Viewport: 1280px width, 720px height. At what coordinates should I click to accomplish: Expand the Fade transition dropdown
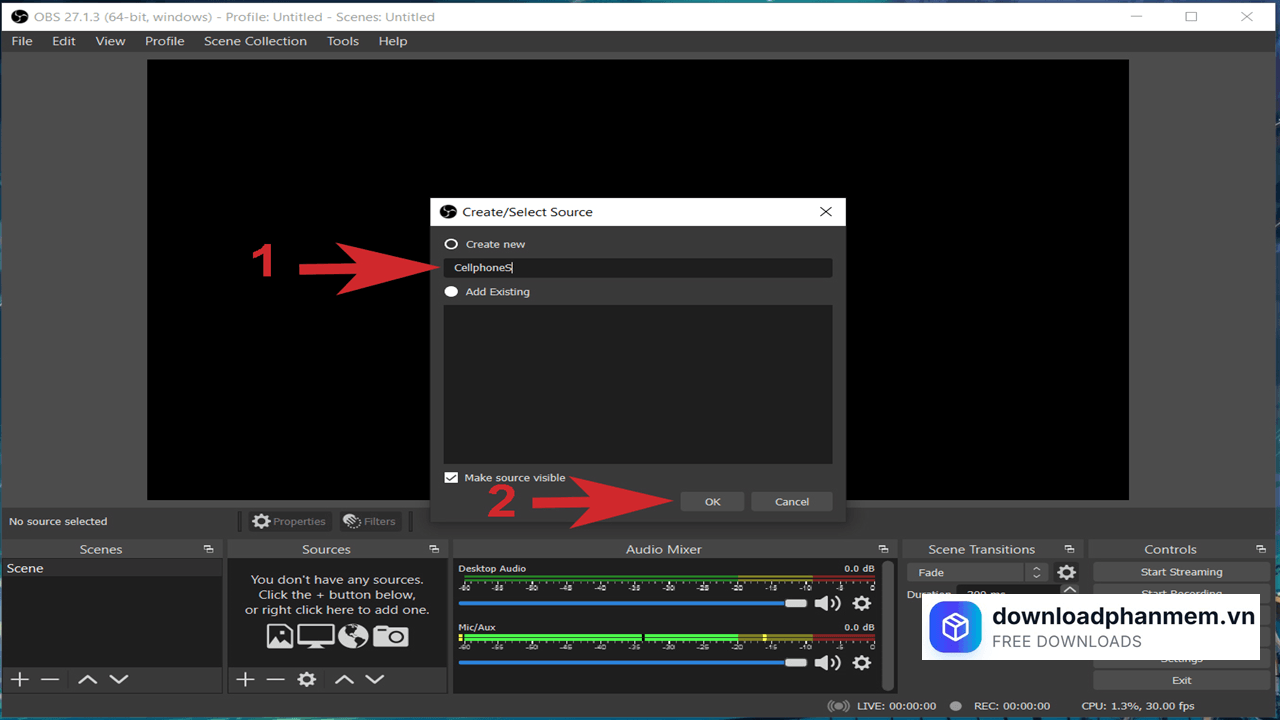tap(1037, 572)
